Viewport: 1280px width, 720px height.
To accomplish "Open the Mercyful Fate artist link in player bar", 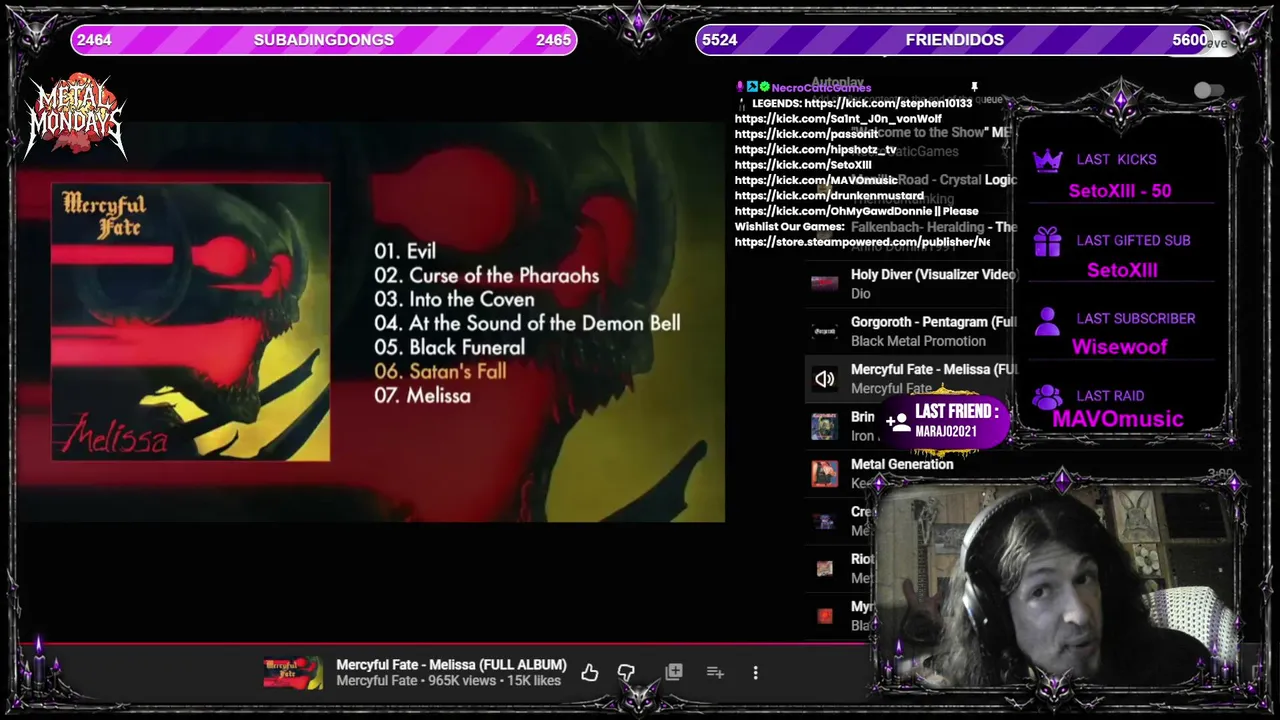I will pos(376,681).
